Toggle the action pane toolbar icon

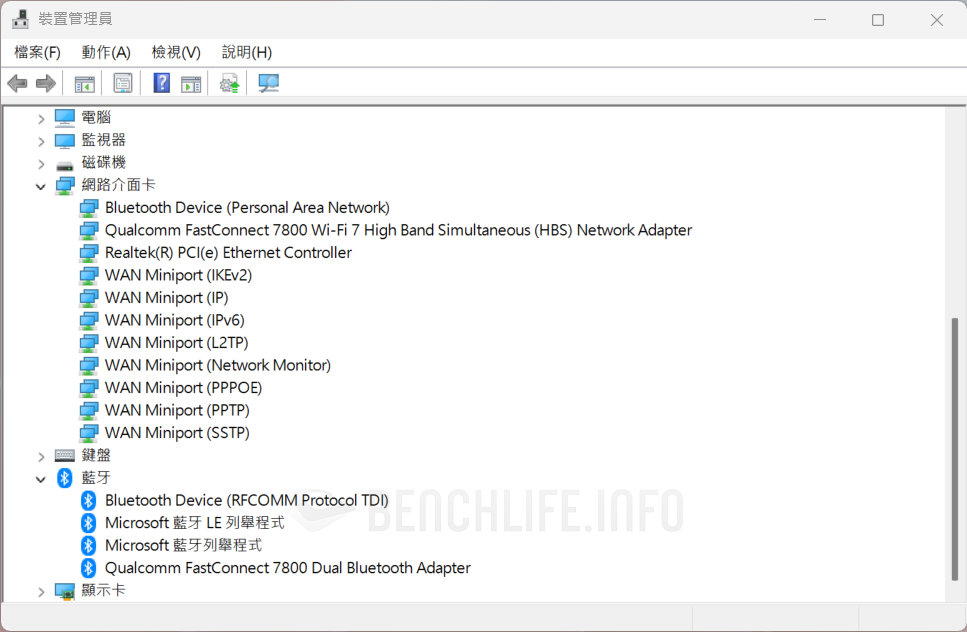tap(191, 83)
